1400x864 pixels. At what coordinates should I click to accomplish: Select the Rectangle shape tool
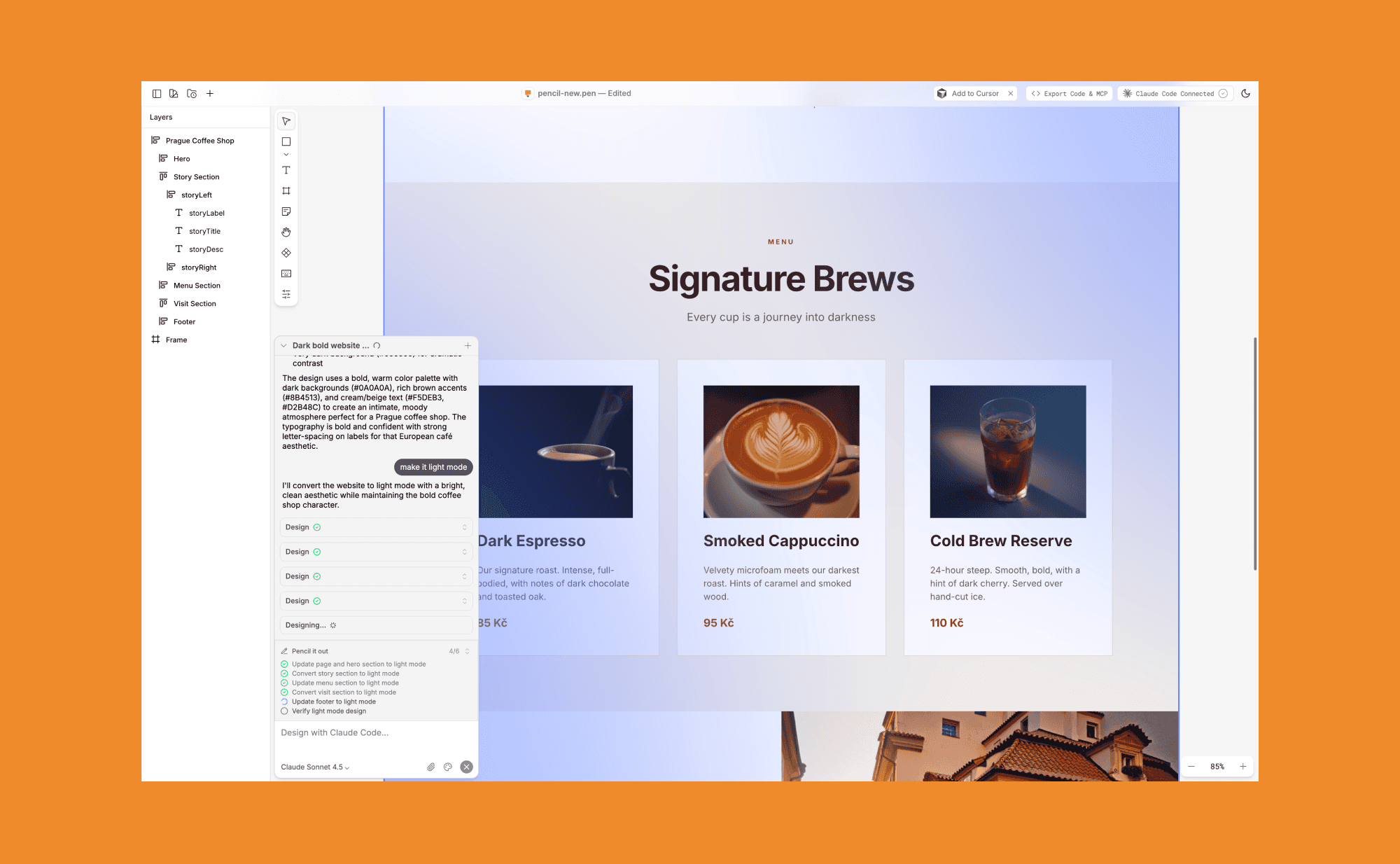click(286, 141)
